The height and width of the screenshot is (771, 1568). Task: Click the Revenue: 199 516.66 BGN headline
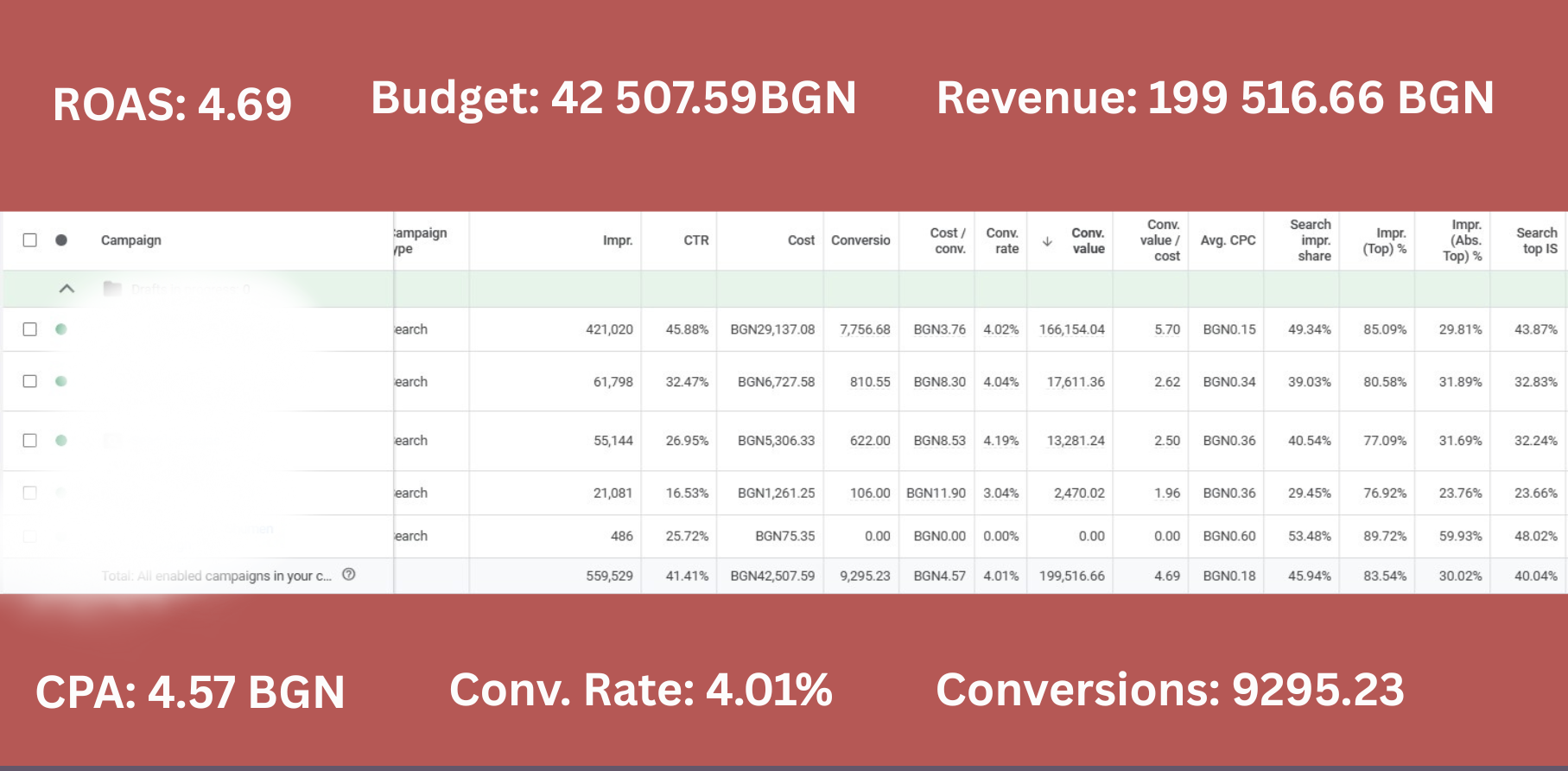click(x=1216, y=98)
